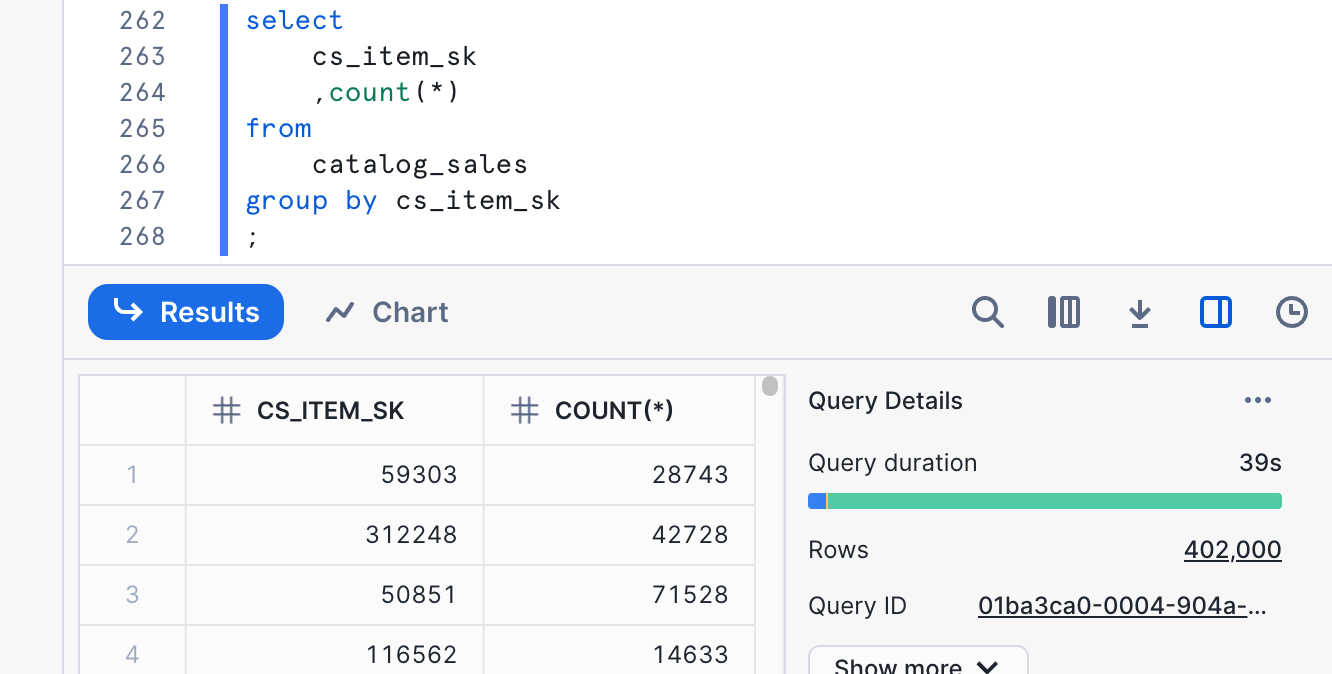Viewport: 1332px width, 674px height.
Task: Open the Query ID 01ba3ca0 link
Action: pos(1122,606)
